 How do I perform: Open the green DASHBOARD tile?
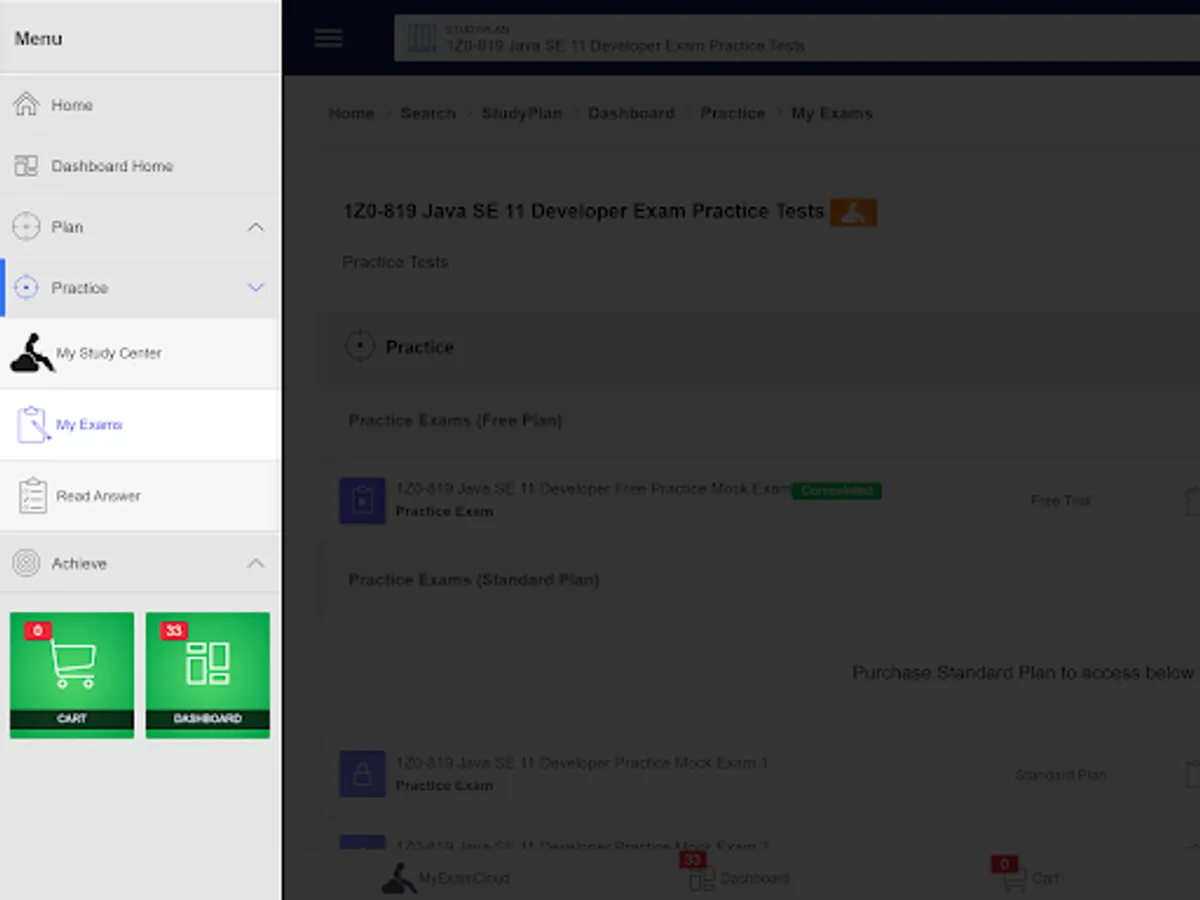coord(208,675)
